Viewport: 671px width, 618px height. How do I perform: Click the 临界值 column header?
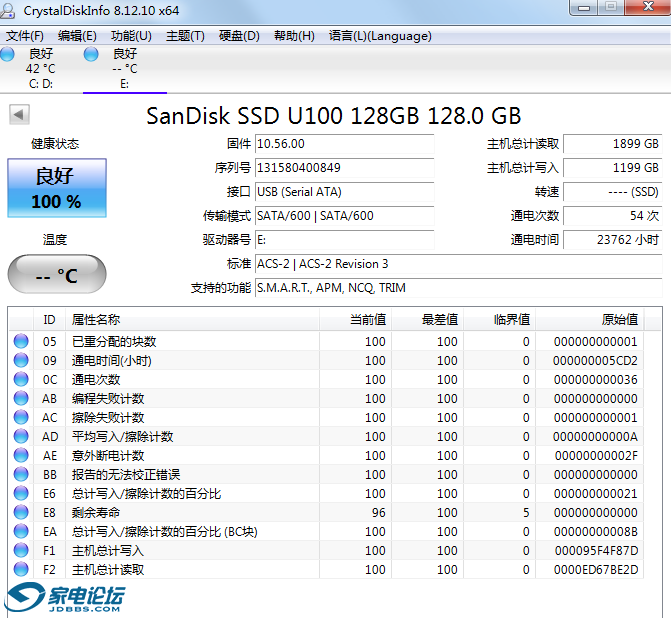499,319
